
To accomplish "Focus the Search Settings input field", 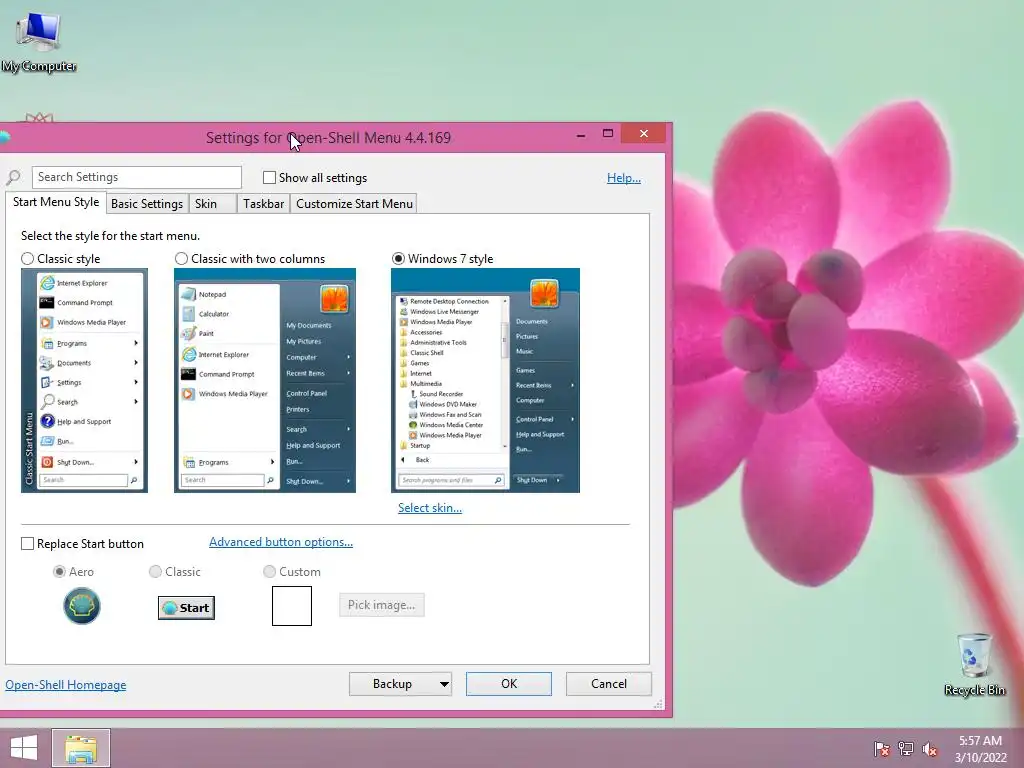I will point(136,177).
